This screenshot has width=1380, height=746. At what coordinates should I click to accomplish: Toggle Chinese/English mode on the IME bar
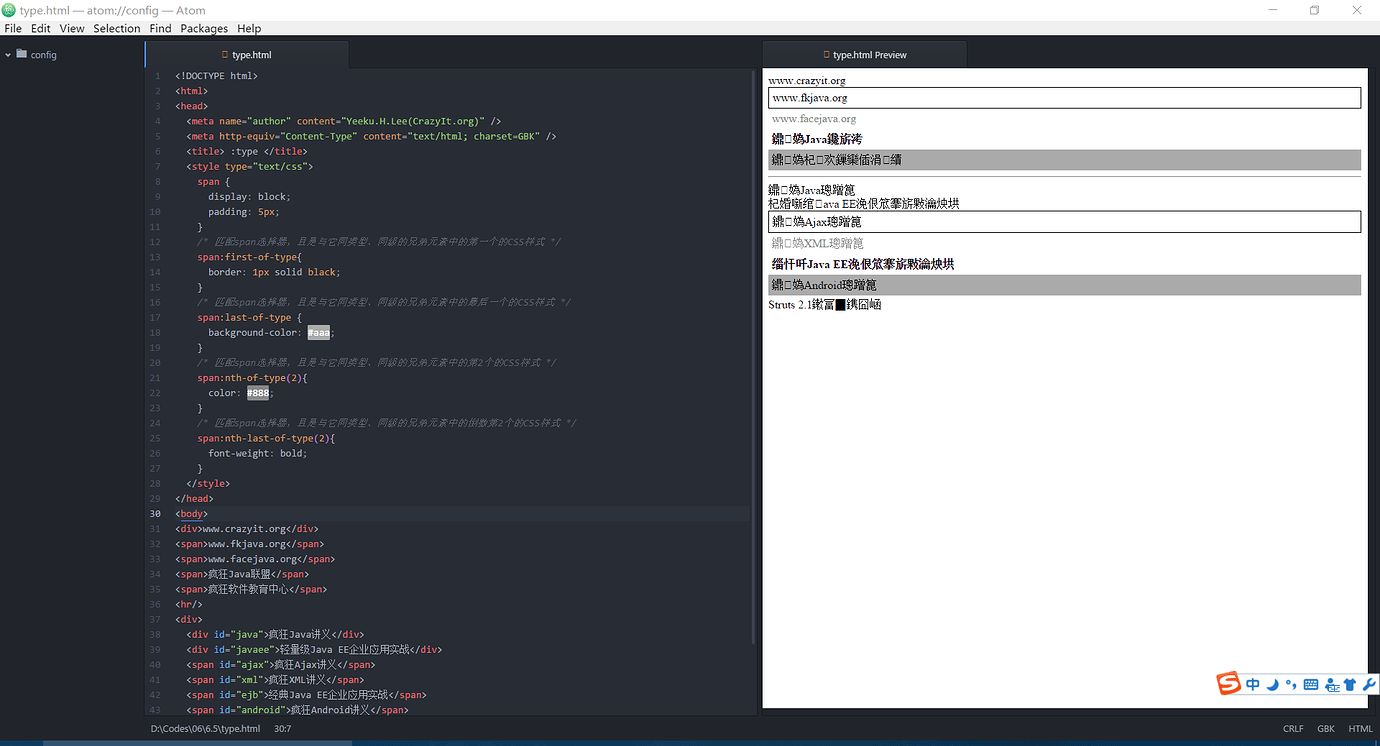coord(1253,685)
